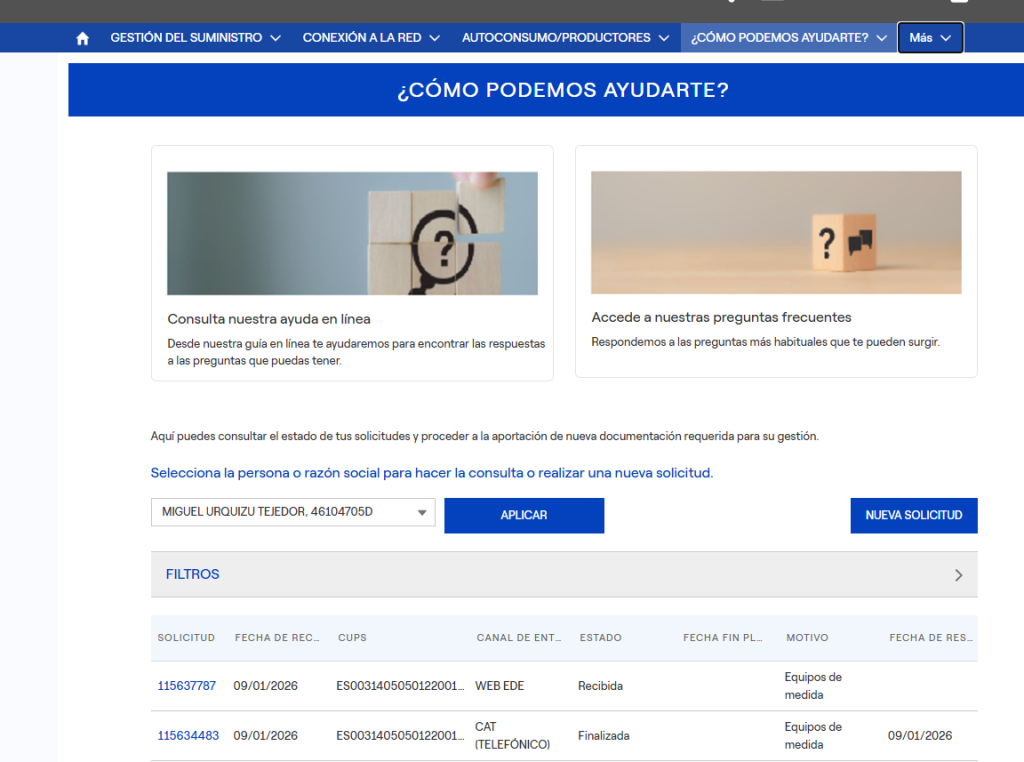Open the online help puzzle image
This screenshot has height=762, width=1024.
click(352, 233)
